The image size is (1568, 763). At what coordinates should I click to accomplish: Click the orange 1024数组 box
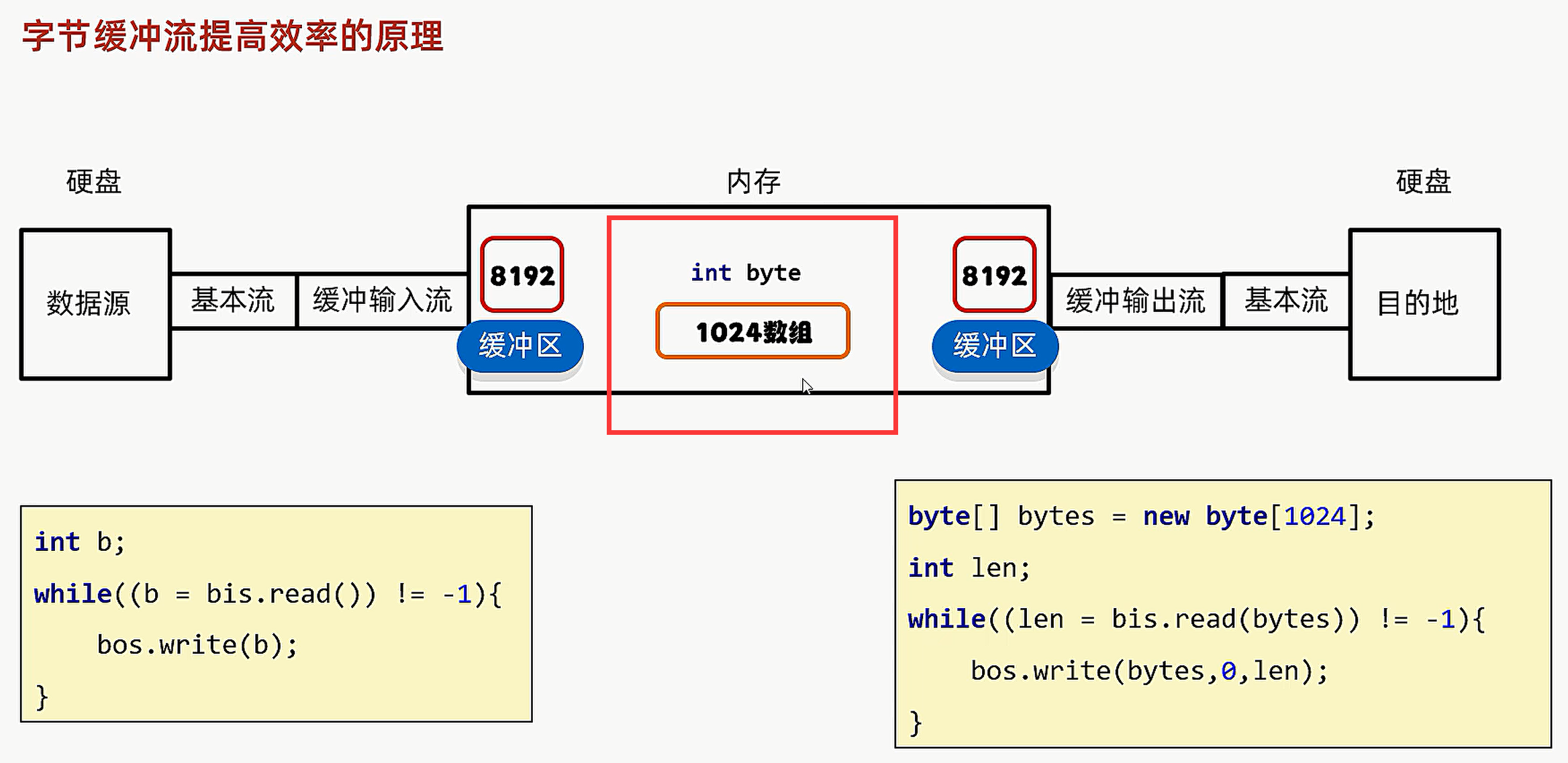[x=753, y=332]
